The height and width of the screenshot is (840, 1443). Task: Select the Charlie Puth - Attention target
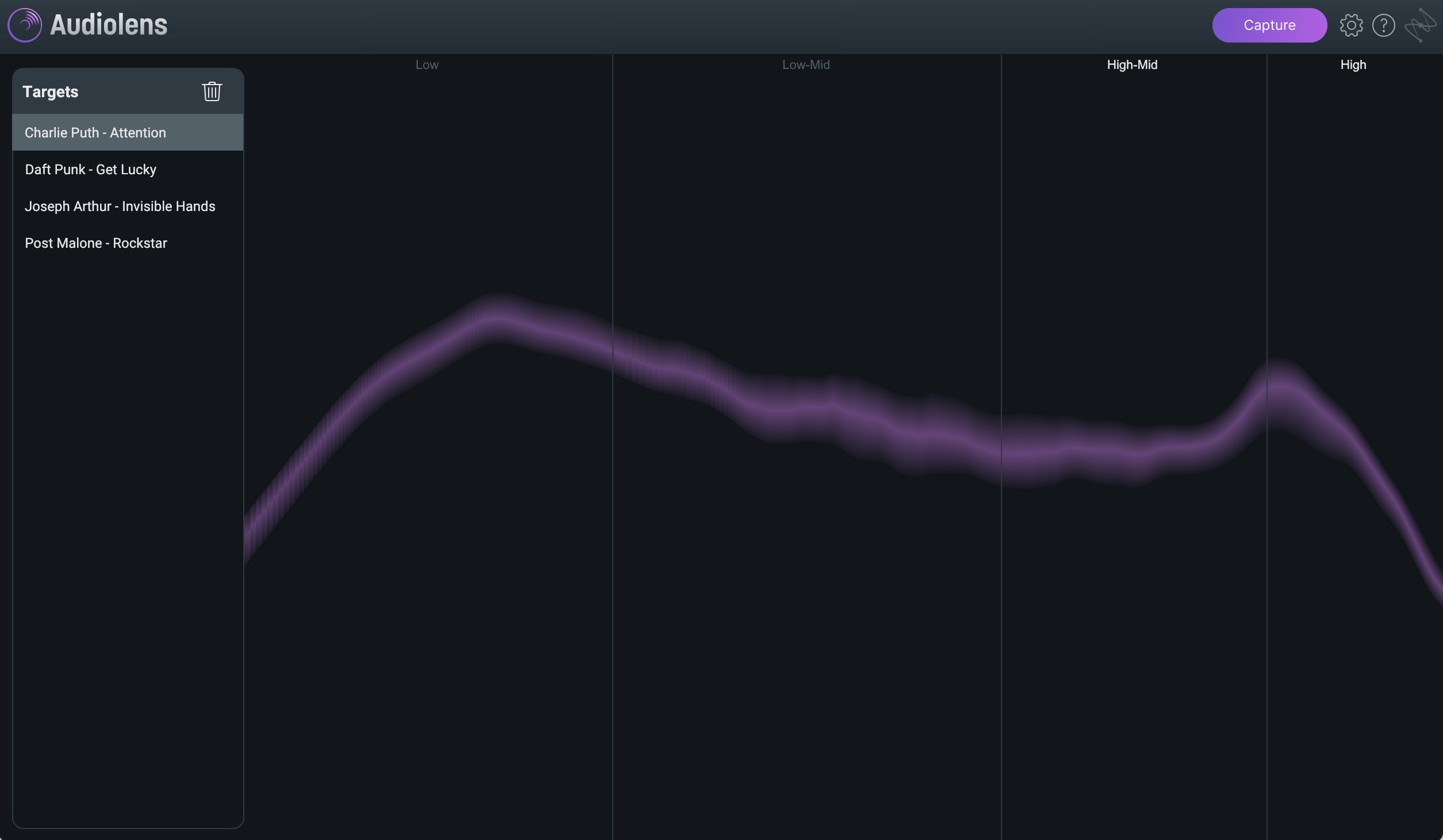coord(128,132)
